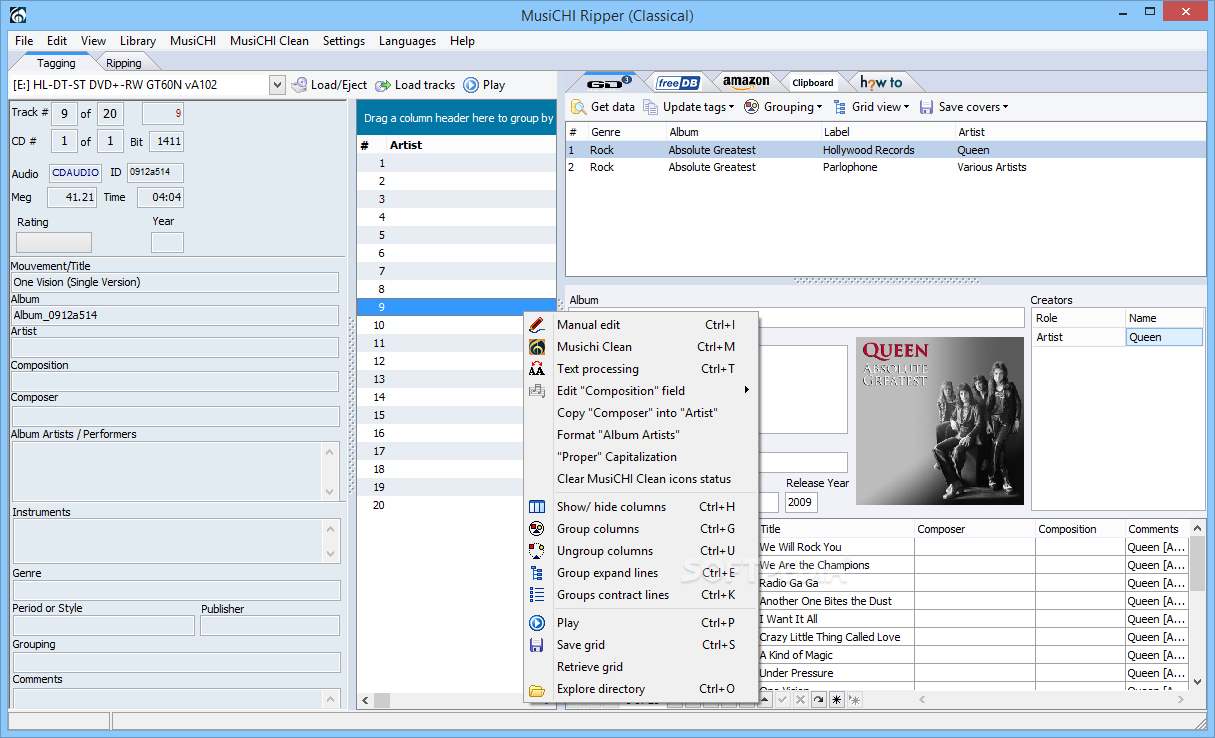Open the Library menu

[138, 41]
